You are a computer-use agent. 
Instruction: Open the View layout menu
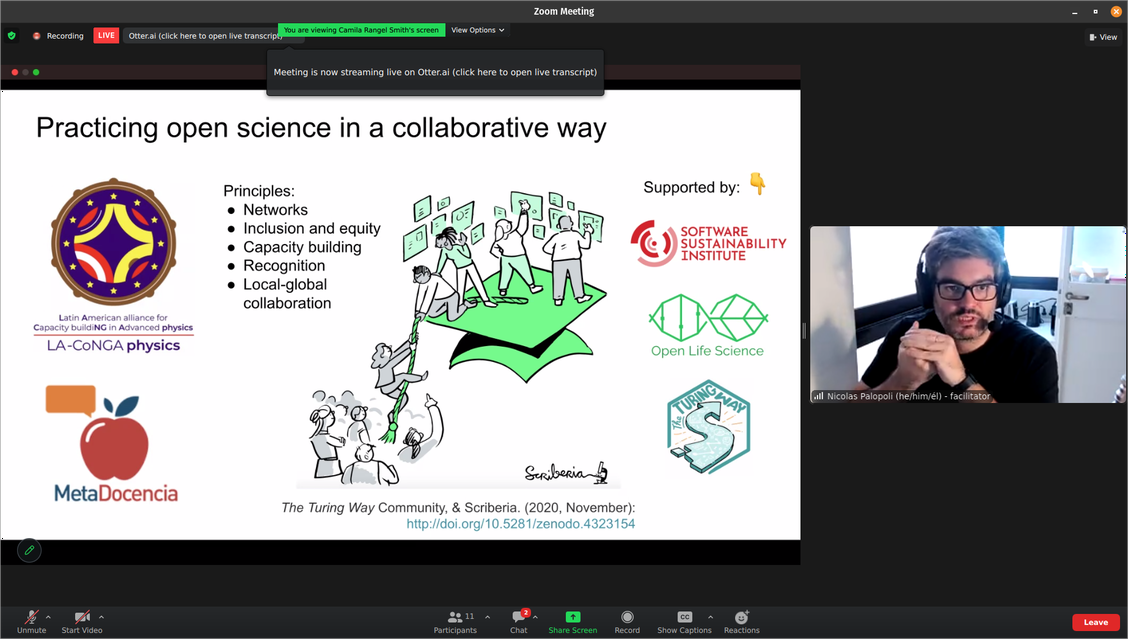[x=1102, y=37]
